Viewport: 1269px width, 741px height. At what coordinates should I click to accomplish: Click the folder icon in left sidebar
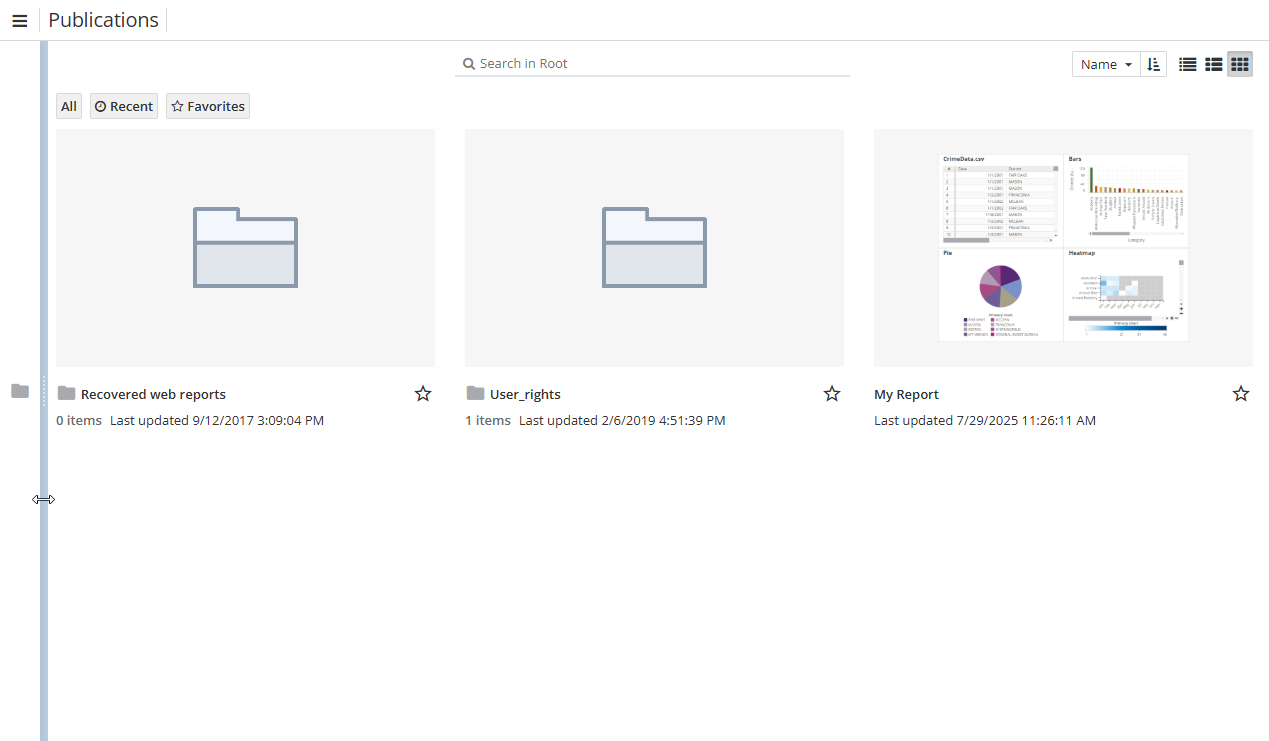20,391
